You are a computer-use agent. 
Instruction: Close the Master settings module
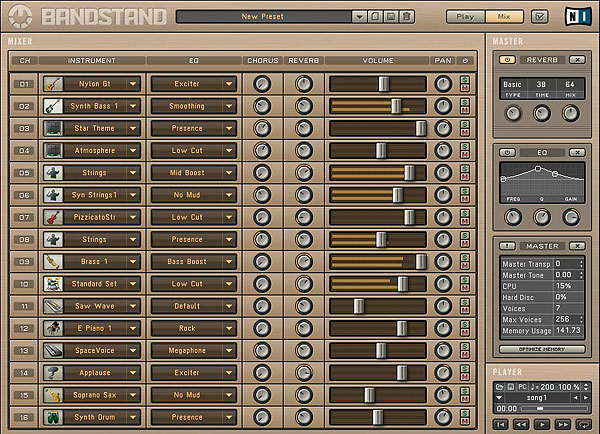577,246
